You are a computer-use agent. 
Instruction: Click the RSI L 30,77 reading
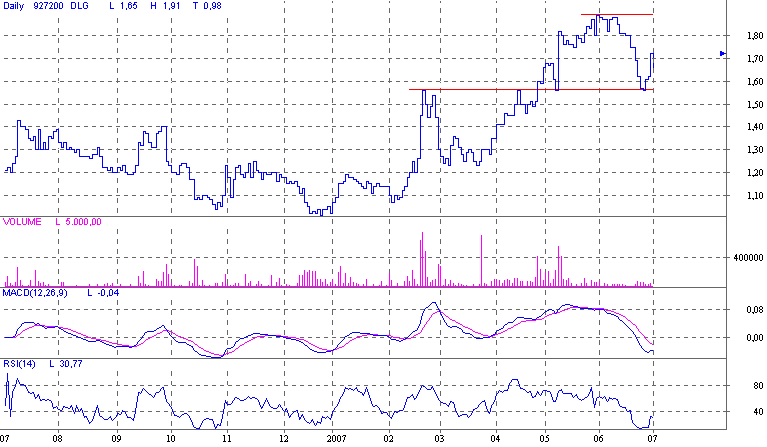[65, 365]
